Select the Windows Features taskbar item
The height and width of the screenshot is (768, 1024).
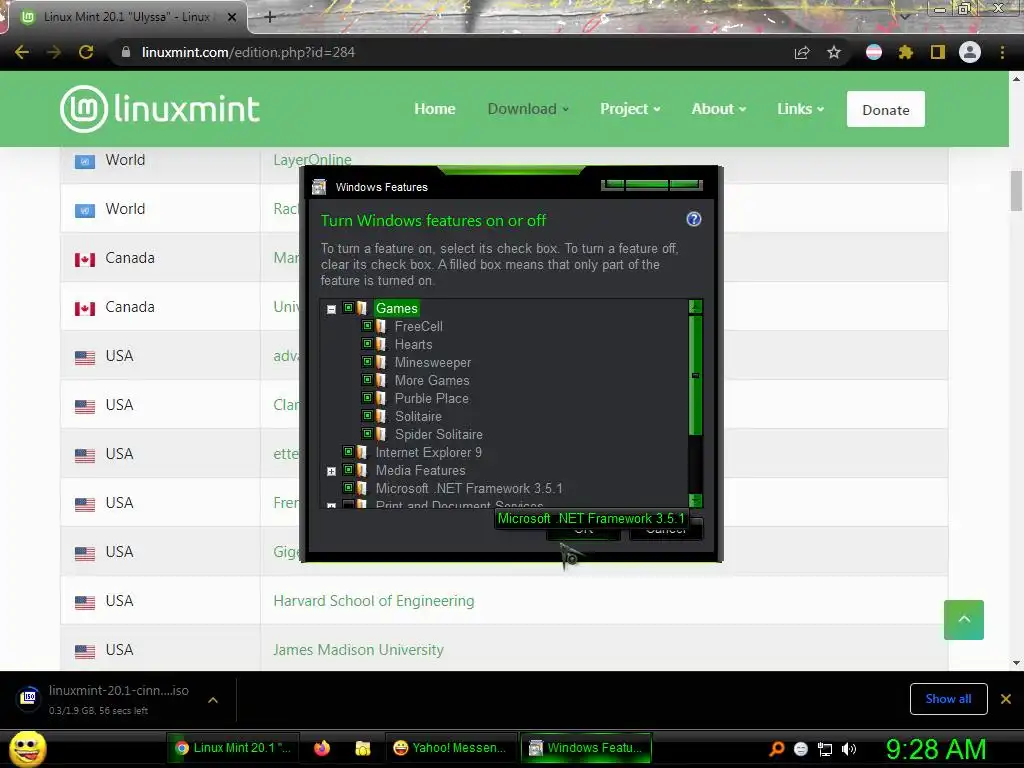tap(587, 748)
